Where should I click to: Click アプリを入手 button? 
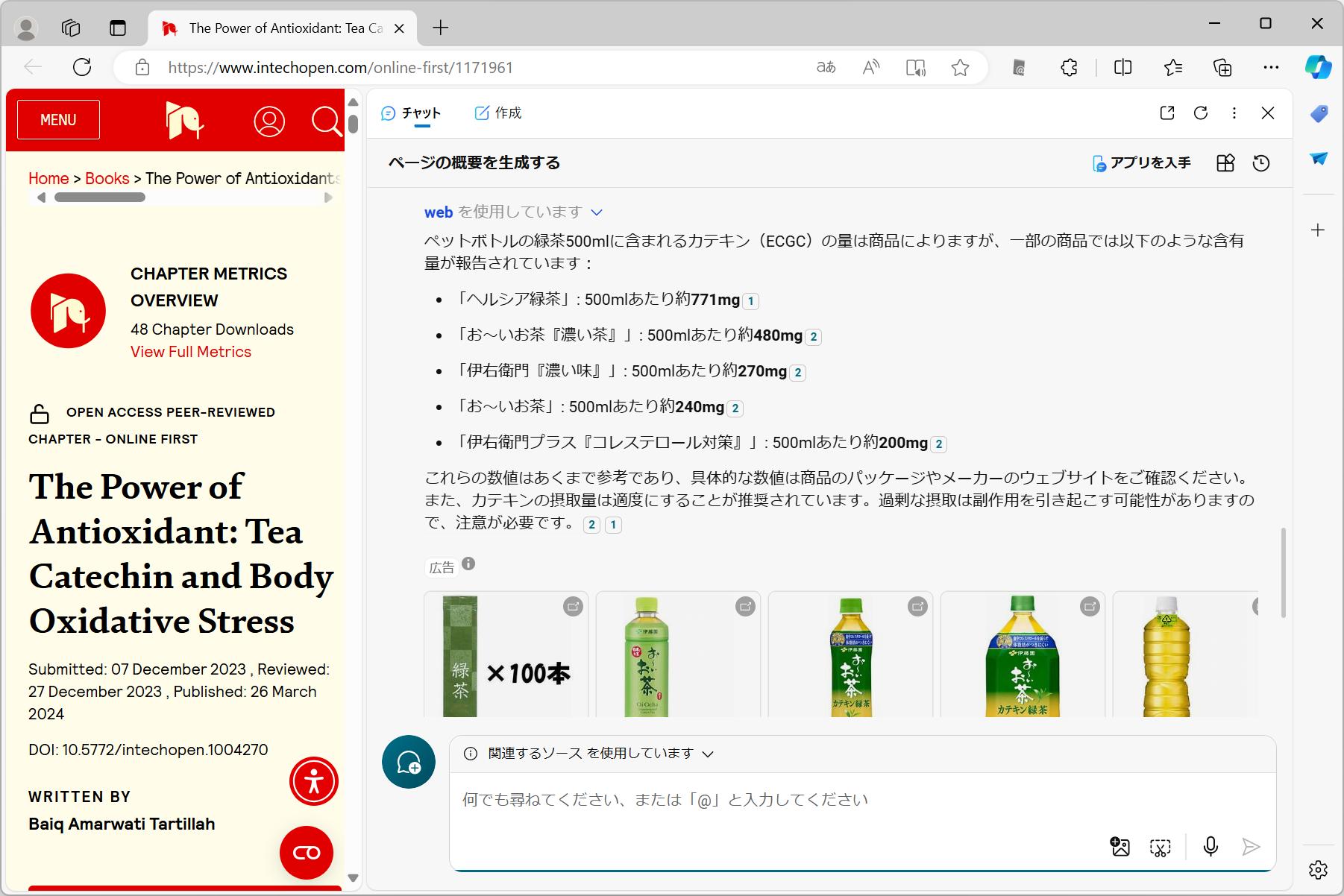(x=1142, y=163)
